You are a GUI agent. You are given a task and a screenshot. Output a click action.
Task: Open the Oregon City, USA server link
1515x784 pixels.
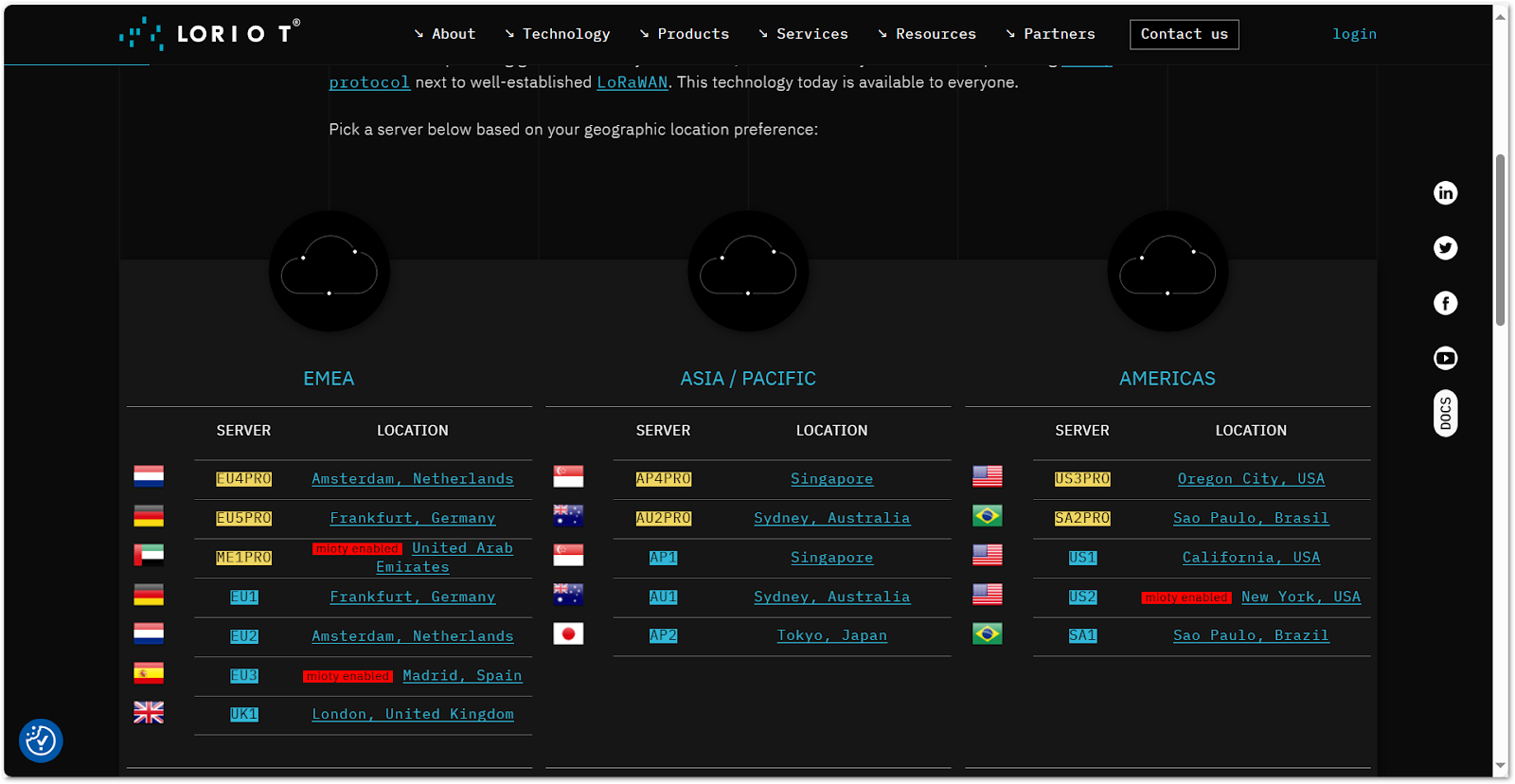pos(1251,479)
